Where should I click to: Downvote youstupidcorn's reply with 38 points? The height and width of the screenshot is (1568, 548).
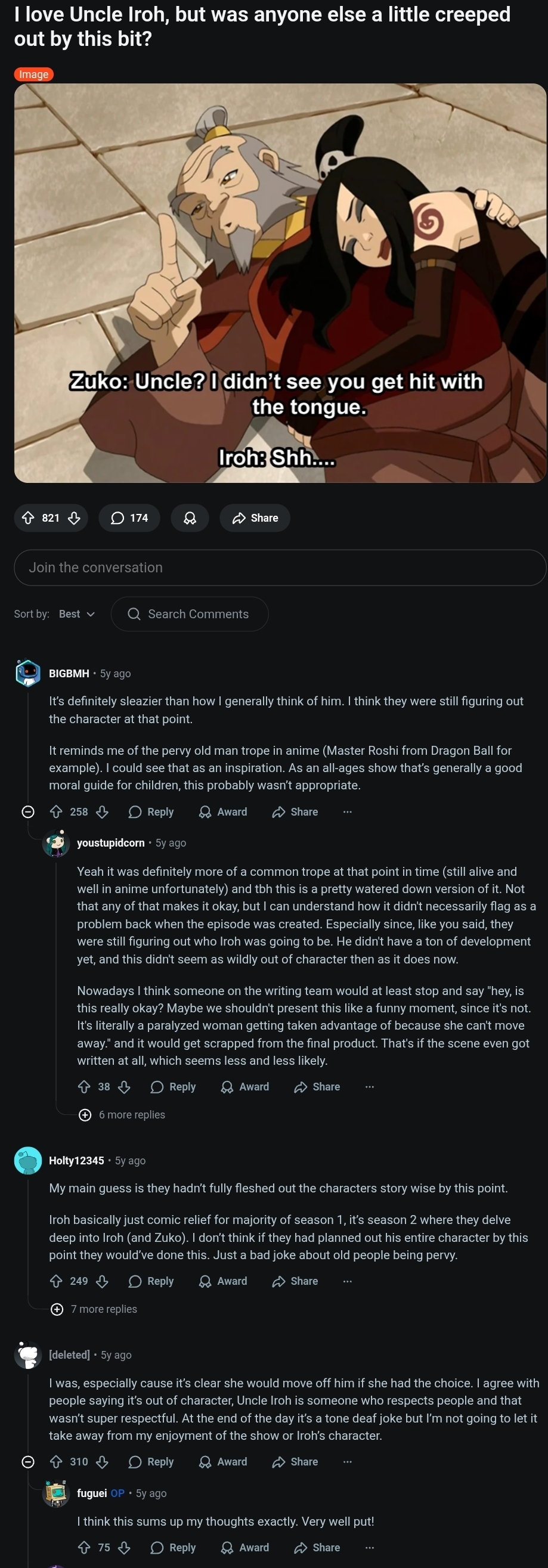click(x=124, y=1086)
